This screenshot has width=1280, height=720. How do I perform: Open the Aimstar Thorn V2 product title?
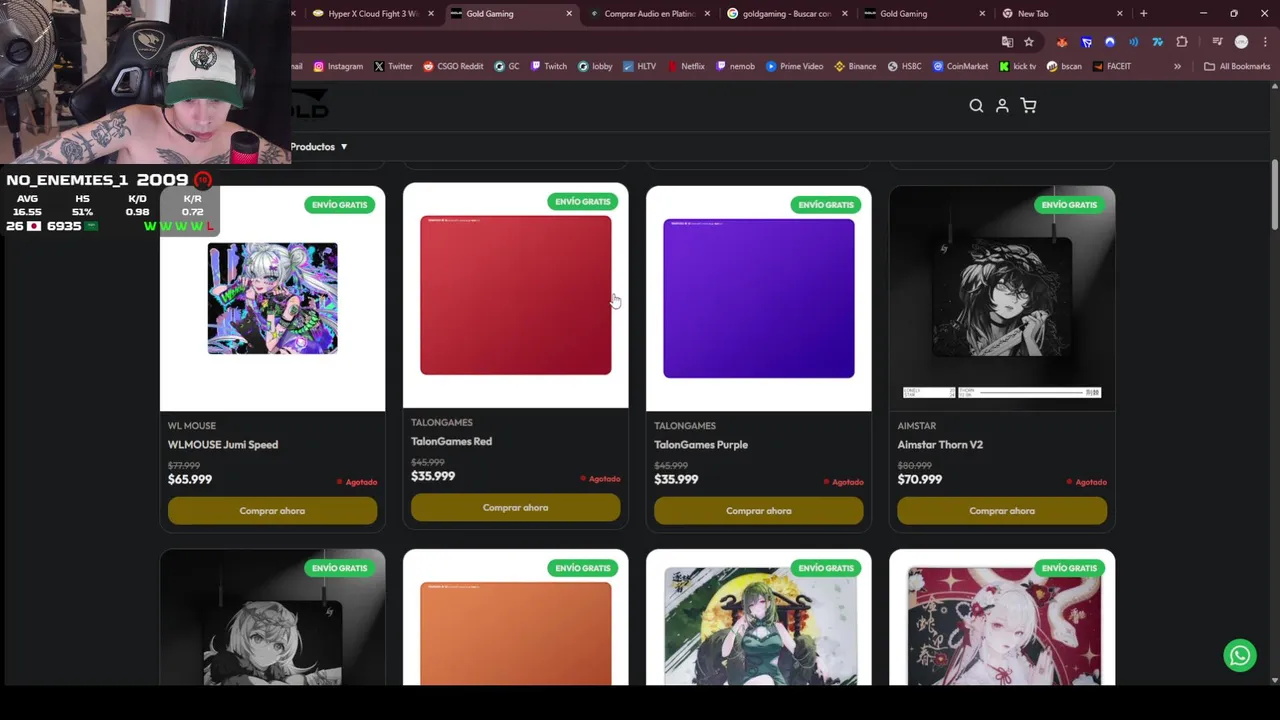[940, 445]
